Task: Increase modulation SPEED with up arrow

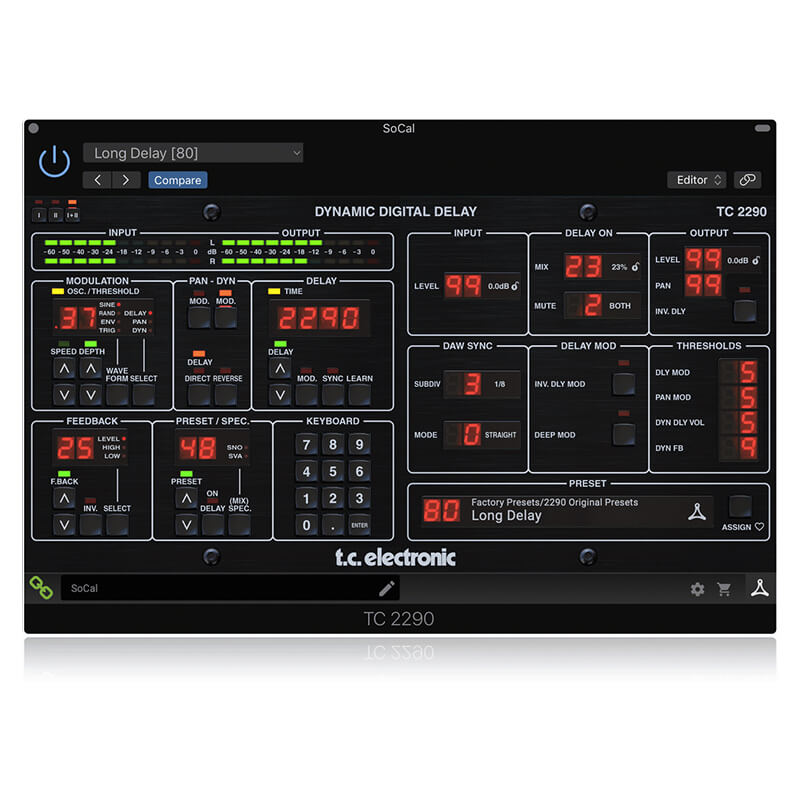Action: coord(63,369)
